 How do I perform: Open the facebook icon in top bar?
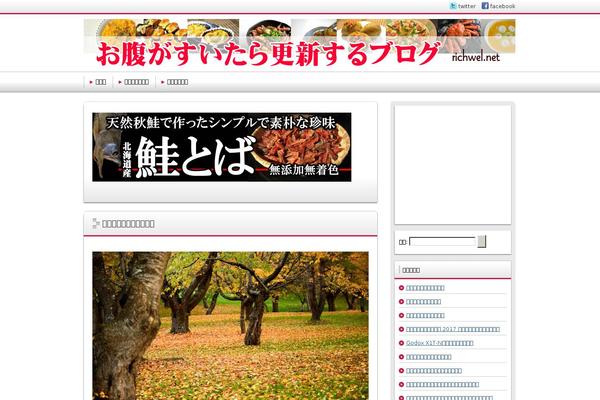point(485,6)
